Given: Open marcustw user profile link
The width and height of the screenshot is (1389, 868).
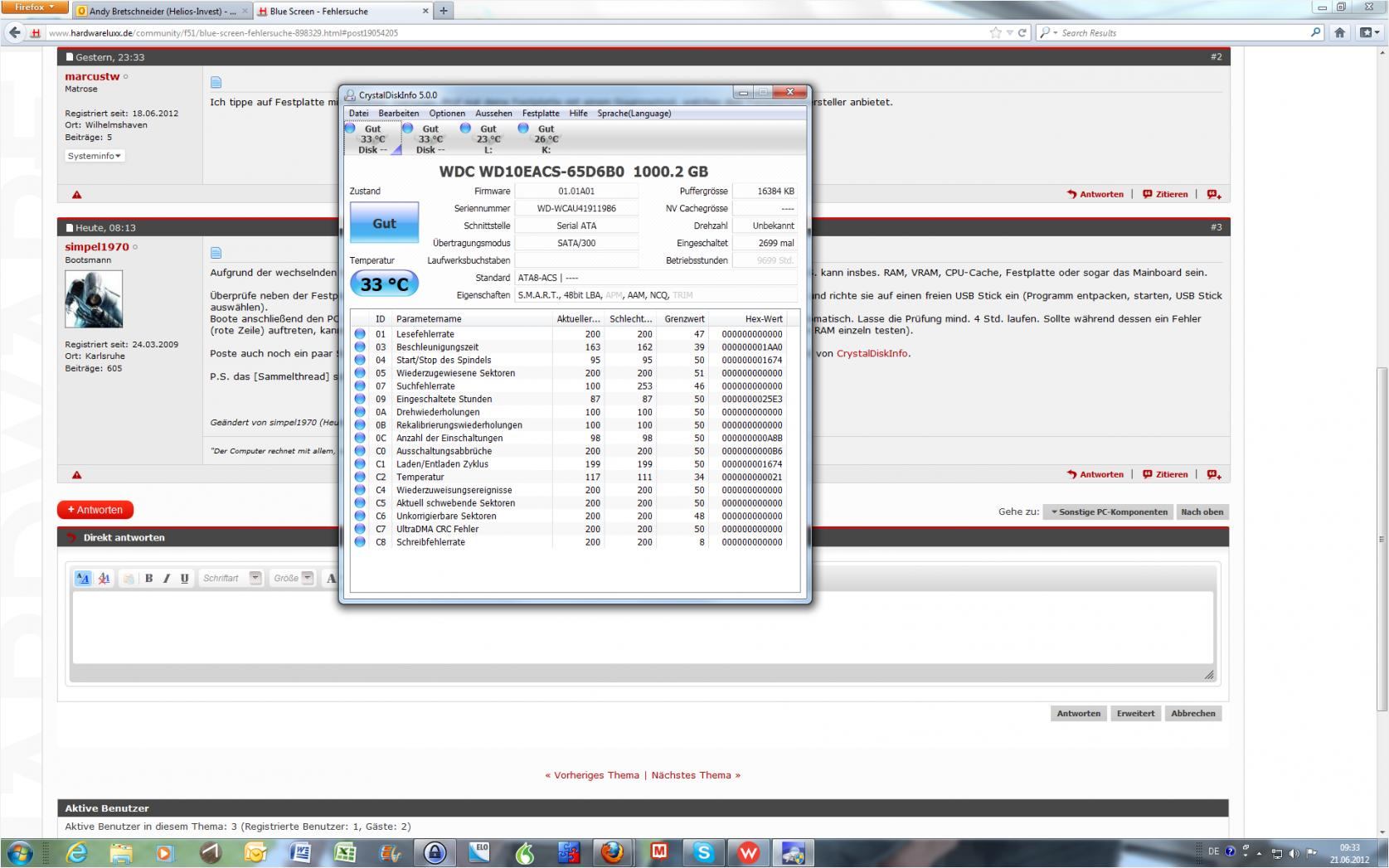Looking at the screenshot, I should [92, 76].
